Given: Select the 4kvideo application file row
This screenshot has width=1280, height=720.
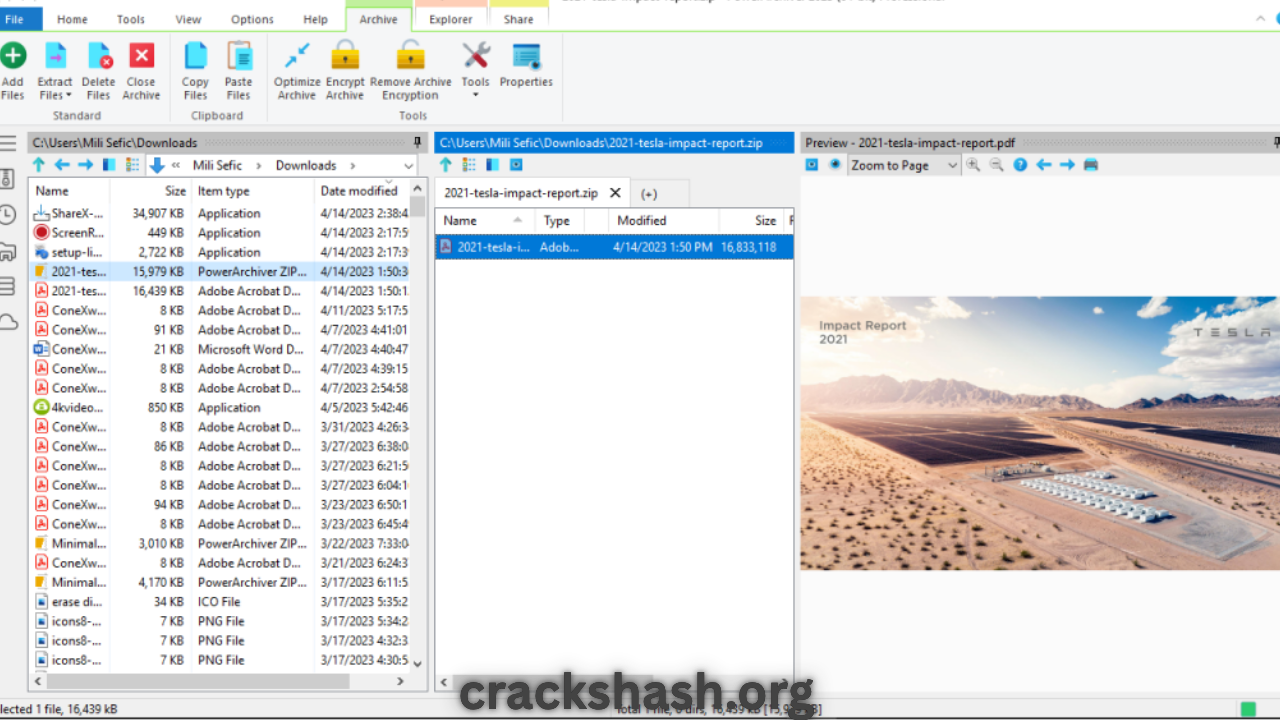Looking at the screenshot, I should pos(220,407).
